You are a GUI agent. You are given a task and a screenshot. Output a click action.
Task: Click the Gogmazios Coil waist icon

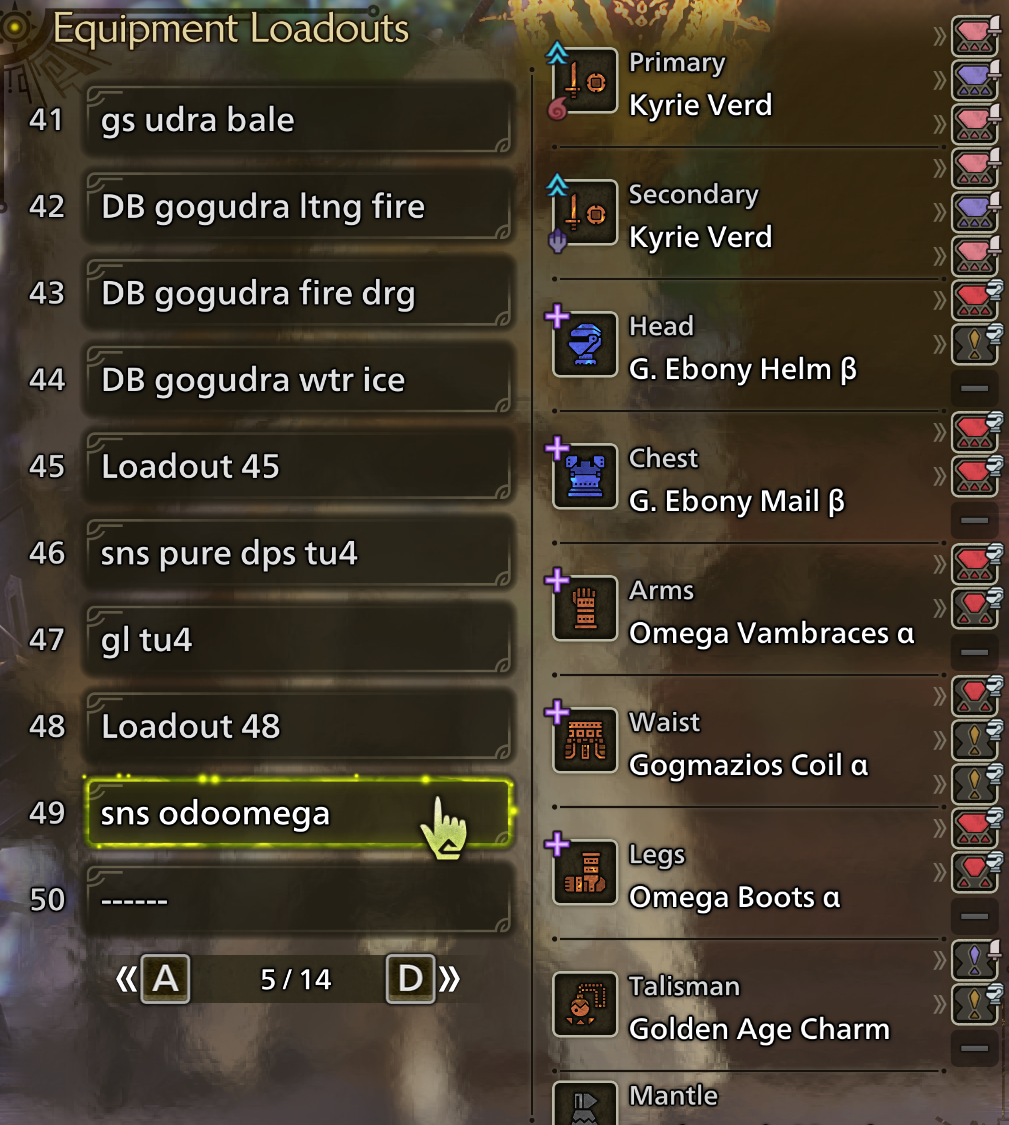coord(585,740)
